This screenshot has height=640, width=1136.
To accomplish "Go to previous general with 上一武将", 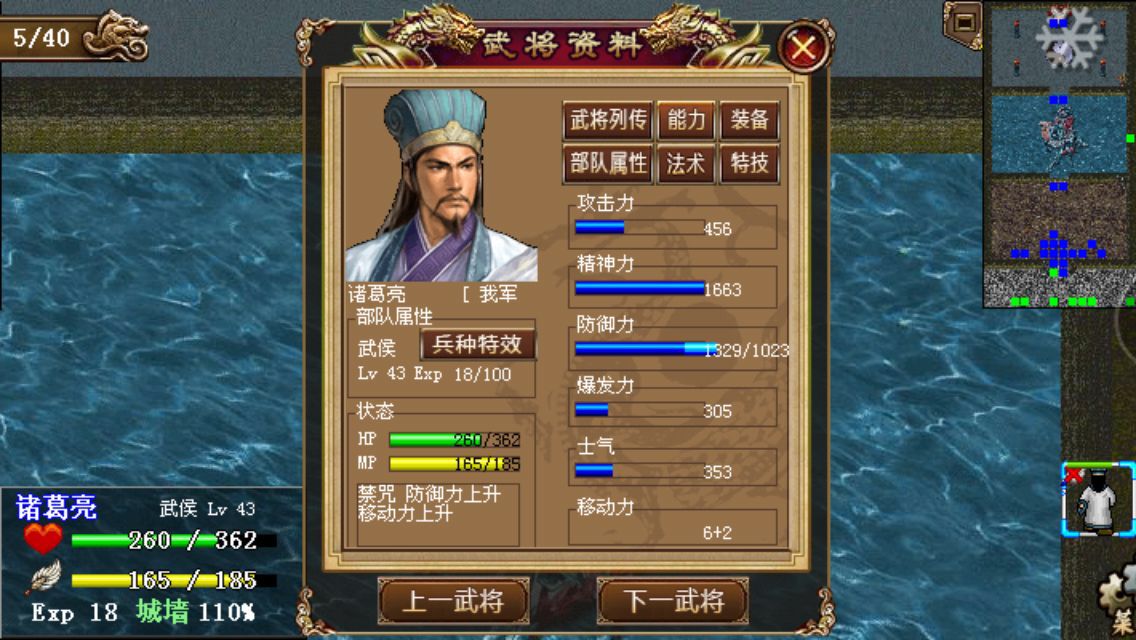I will pos(454,601).
